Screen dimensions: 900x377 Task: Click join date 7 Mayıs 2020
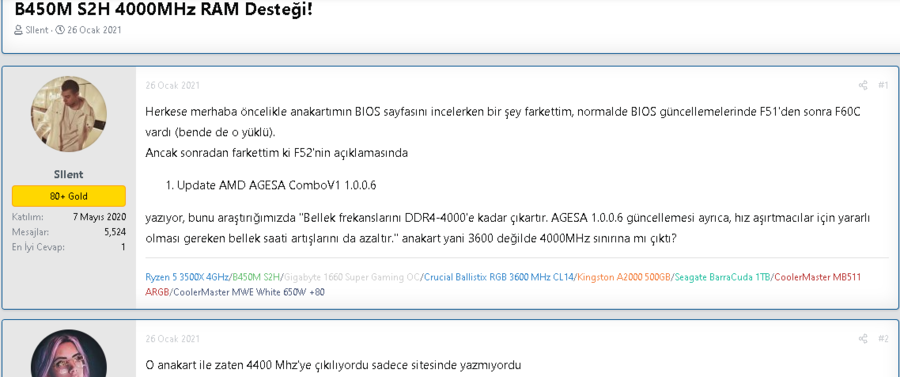(99, 217)
